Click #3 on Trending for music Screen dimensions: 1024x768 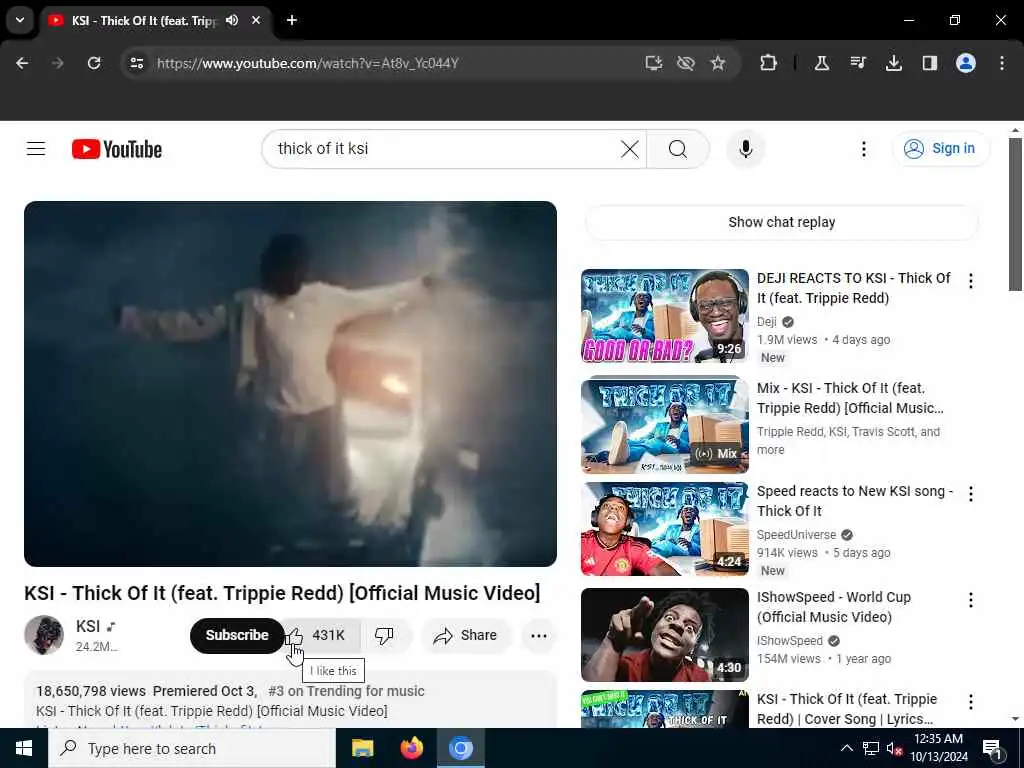click(x=346, y=691)
